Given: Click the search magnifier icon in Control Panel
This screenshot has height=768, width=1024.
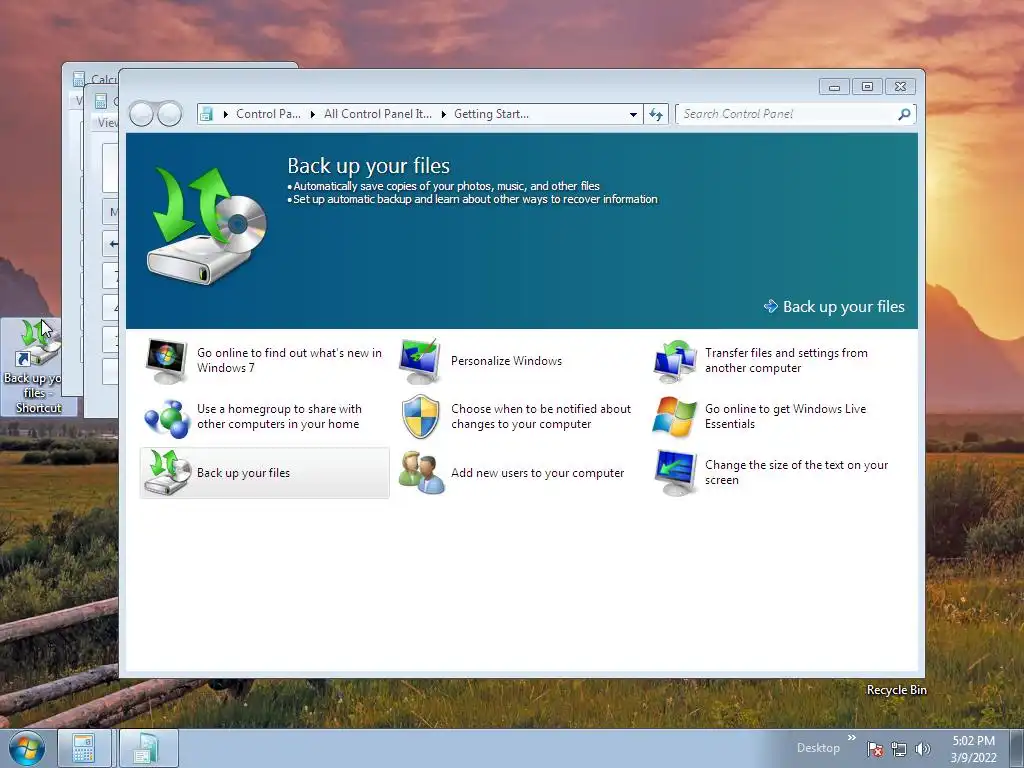Looking at the screenshot, I should point(904,114).
